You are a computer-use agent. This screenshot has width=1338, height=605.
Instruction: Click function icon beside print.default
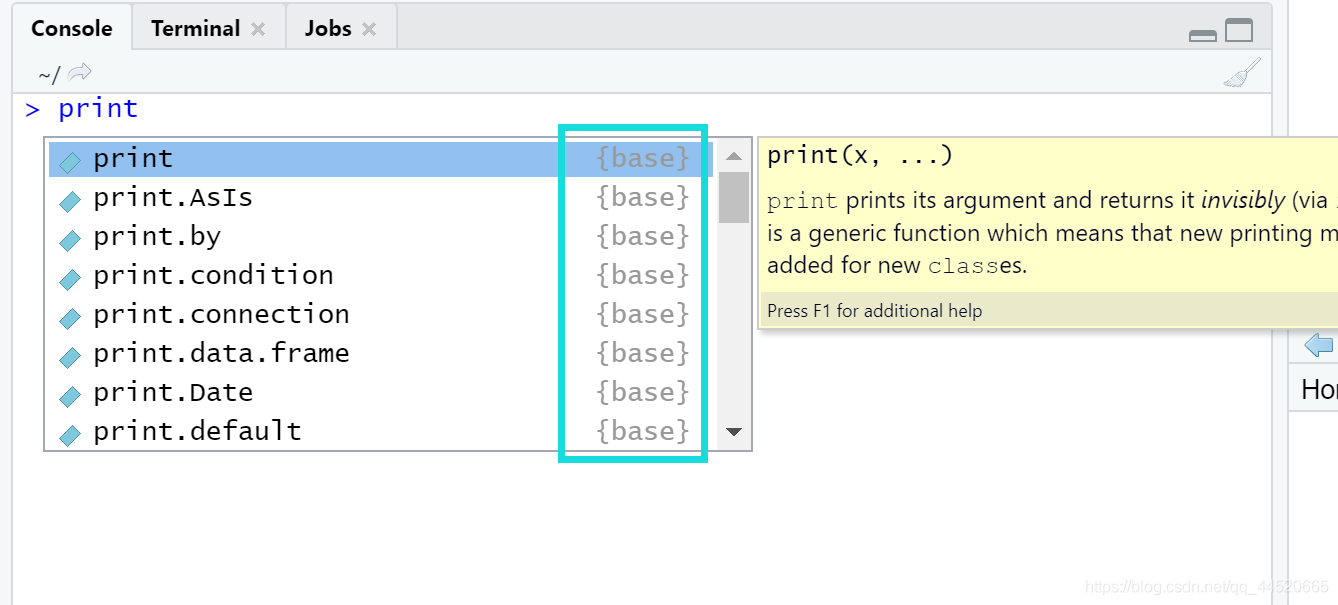coord(70,435)
